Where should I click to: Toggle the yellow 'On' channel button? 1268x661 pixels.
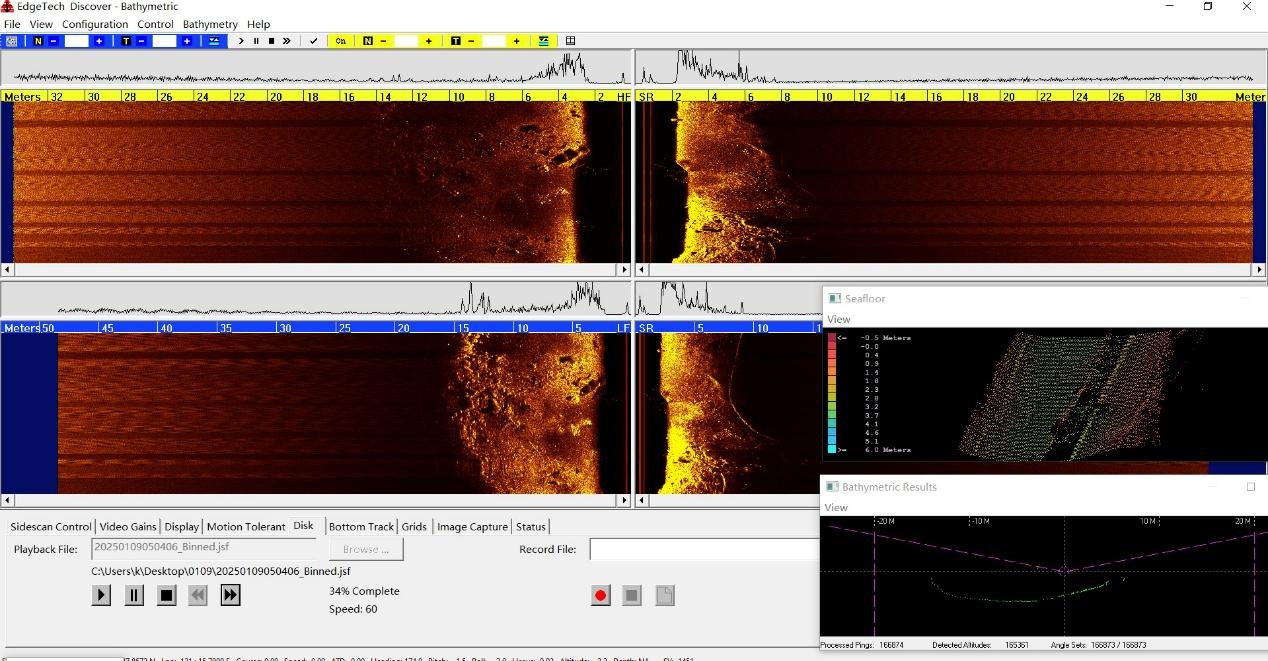[x=341, y=41]
